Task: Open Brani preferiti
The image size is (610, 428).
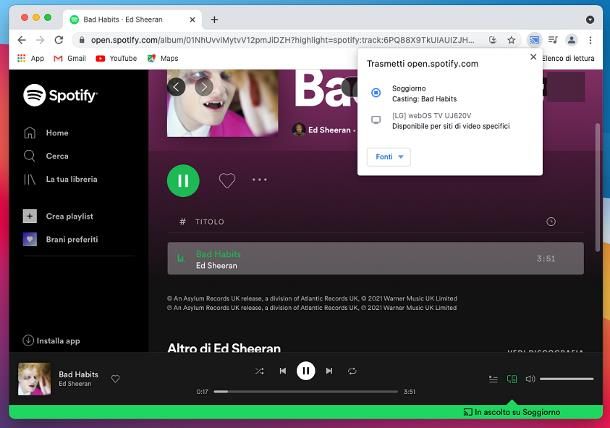Action: point(60,239)
